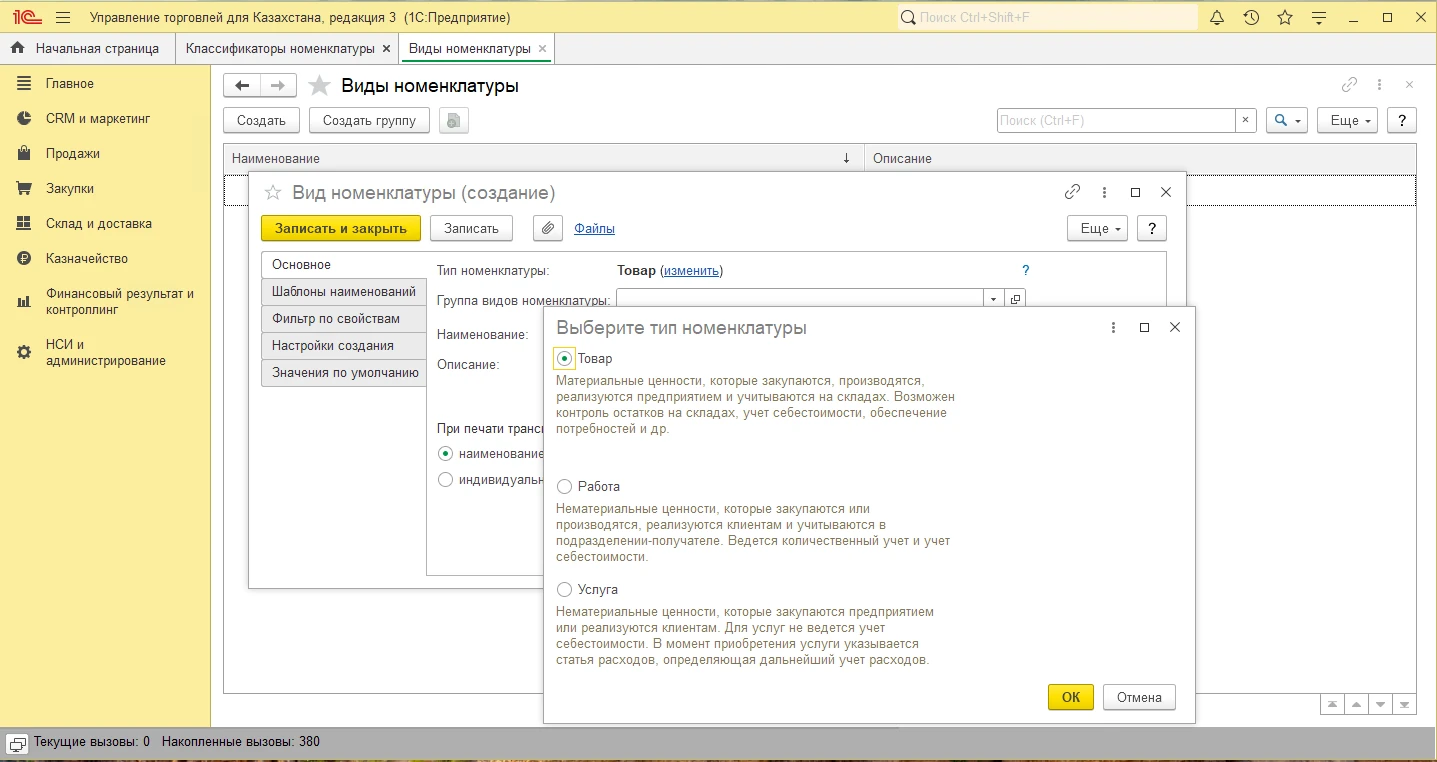
Task: Click the изменить link for Тип номенклатуры
Action: pos(691,270)
